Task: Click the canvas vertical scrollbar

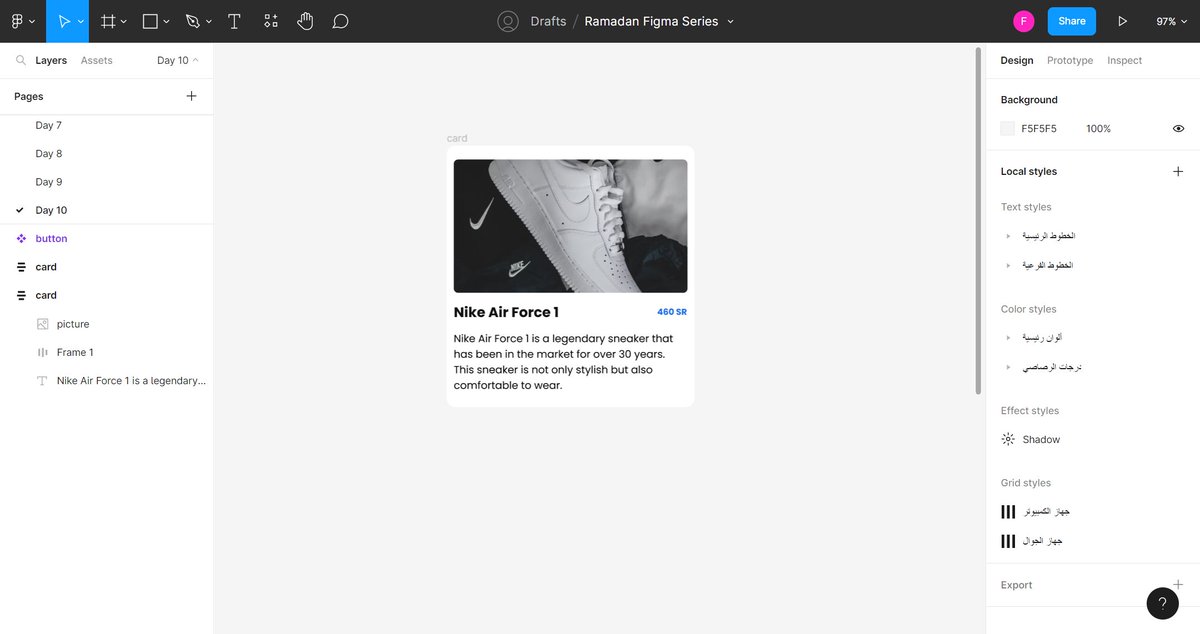Action: pyautogui.click(x=979, y=220)
